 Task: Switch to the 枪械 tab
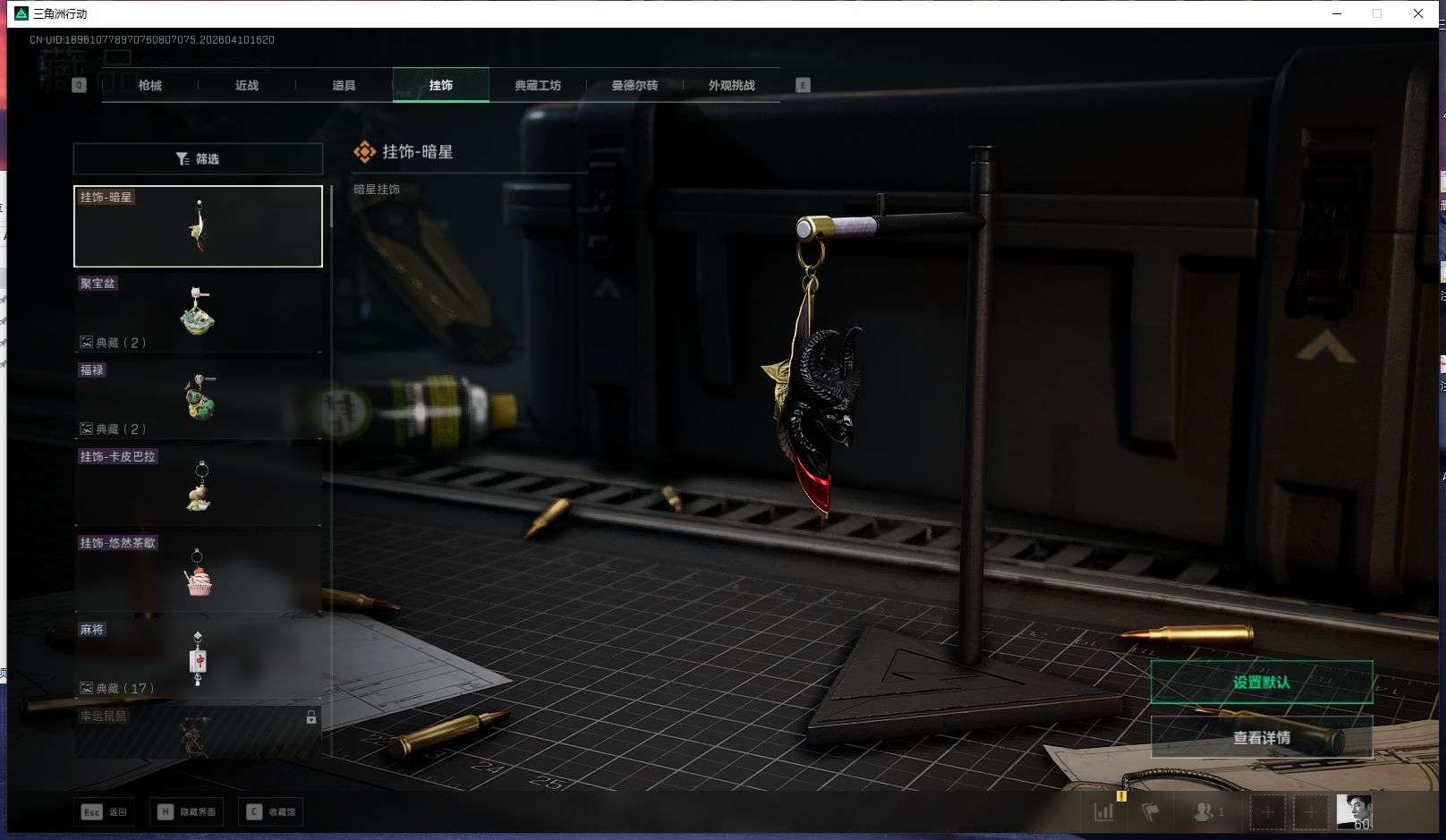click(150, 85)
